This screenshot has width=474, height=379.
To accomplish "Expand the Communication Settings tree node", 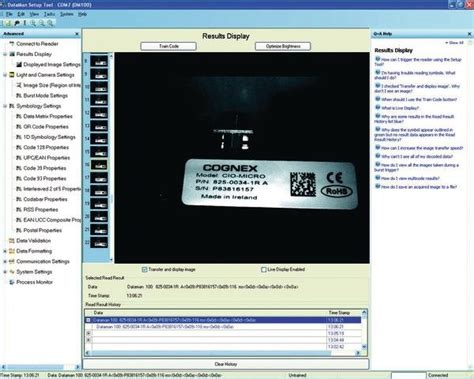I will click(x=5, y=261).
